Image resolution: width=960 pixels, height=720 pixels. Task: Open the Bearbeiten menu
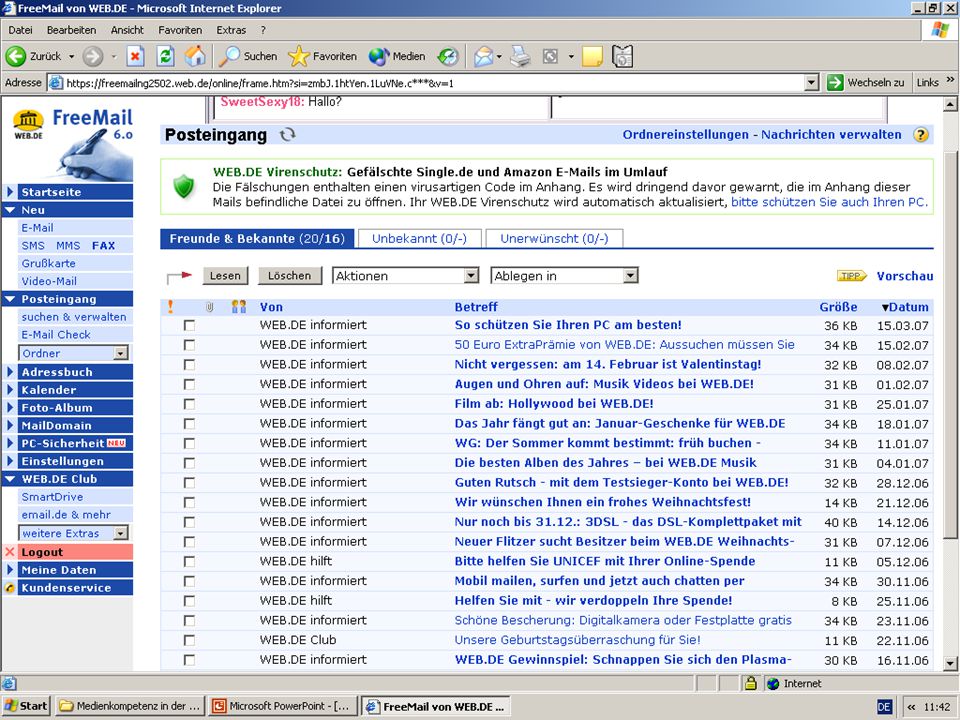(71, 29)
